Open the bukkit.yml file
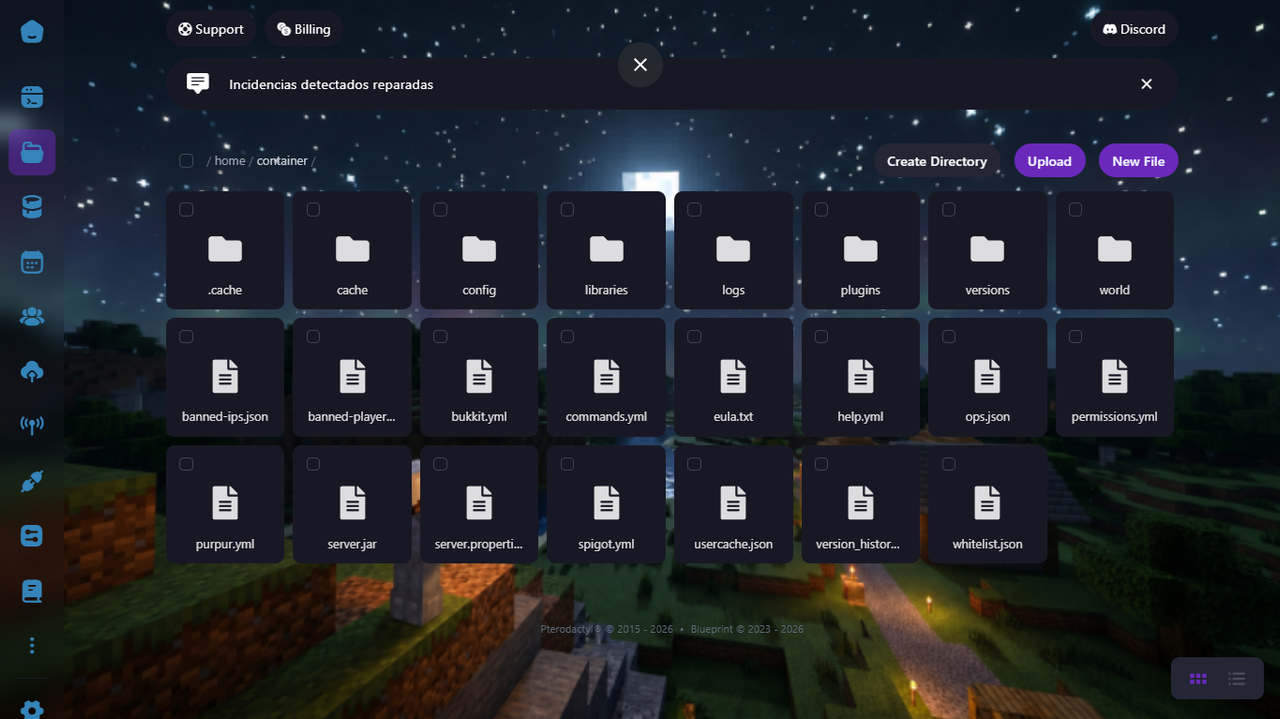 coord(479,377)
